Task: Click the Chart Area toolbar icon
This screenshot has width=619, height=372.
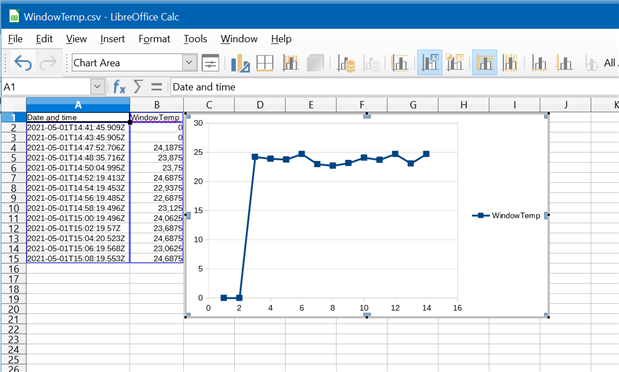Action: tap(264, 63)
